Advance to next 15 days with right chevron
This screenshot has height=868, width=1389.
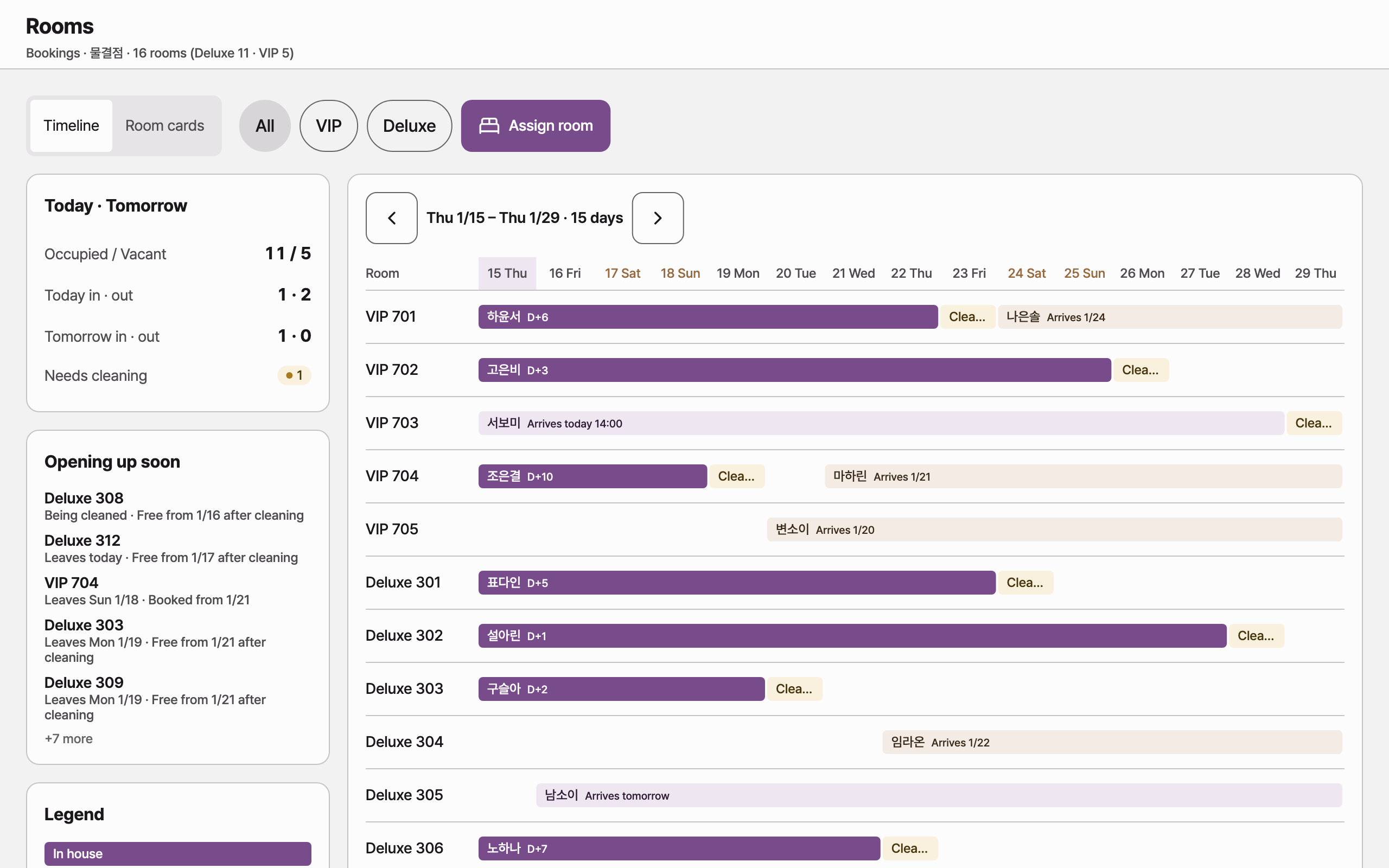point(658,218)
